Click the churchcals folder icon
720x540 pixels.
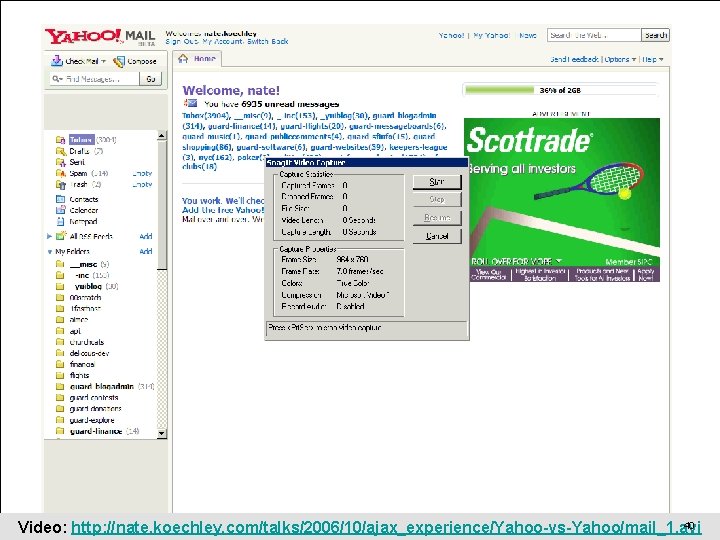tap(60, 342)
